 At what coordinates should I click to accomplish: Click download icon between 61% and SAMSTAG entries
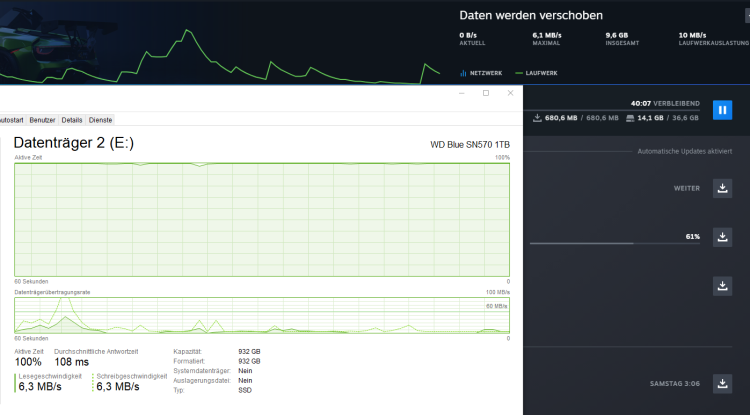(722, 286)
